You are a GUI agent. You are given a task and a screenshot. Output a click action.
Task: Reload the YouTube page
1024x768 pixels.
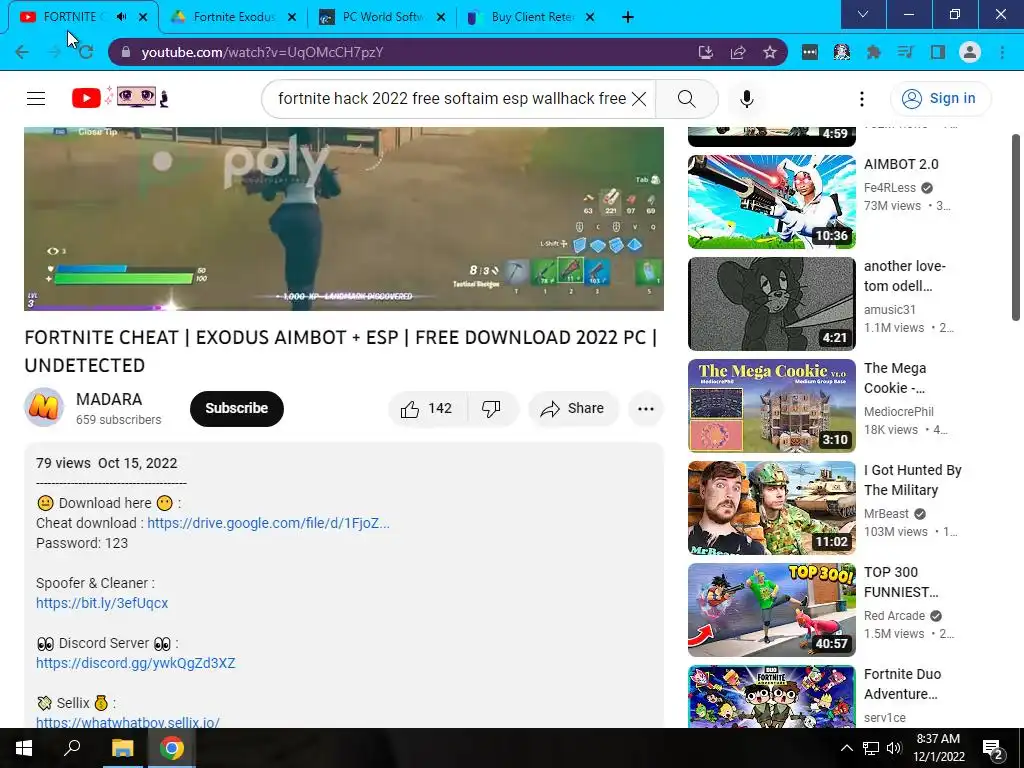86,52
